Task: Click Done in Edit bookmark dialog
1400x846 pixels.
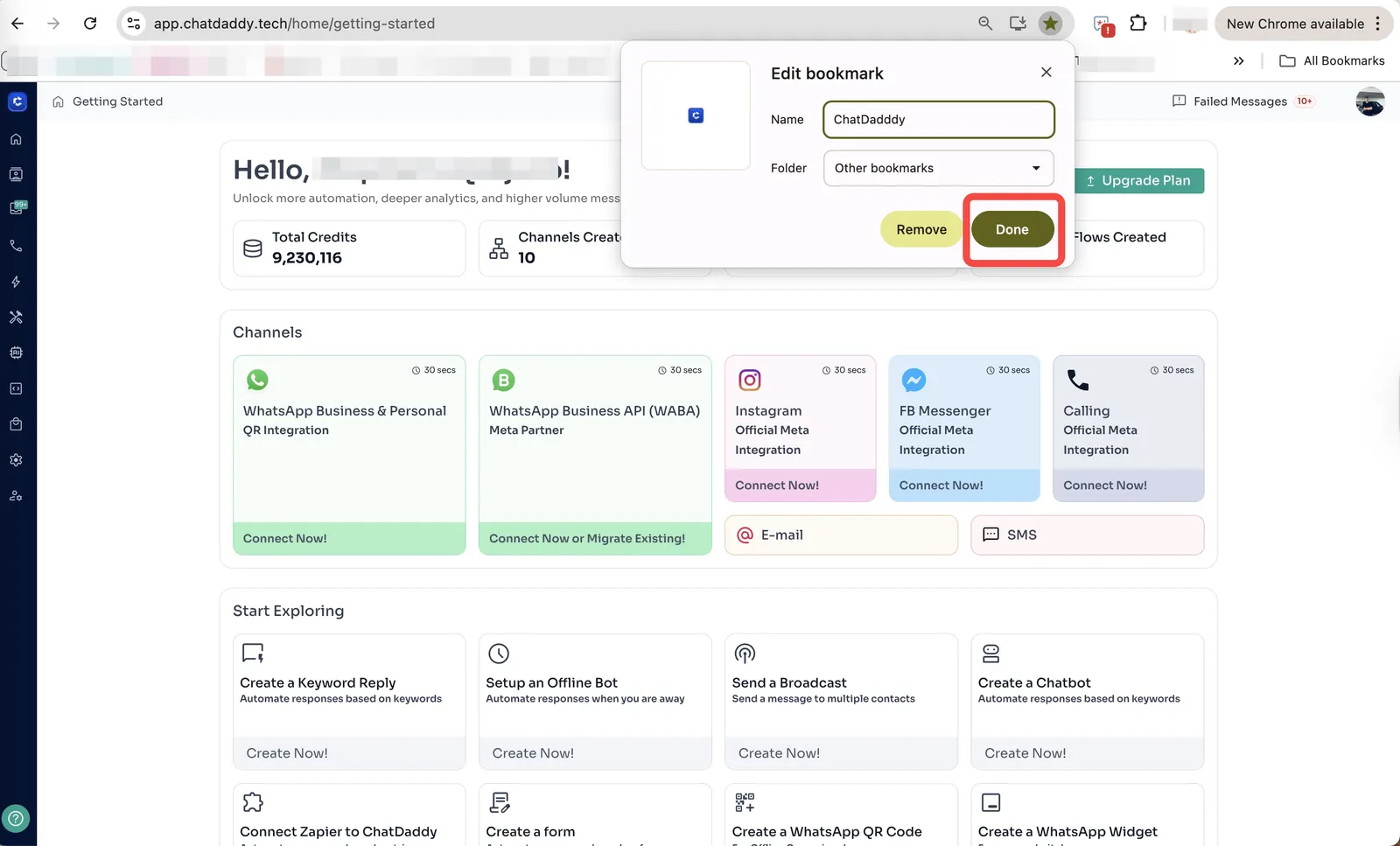Action: 1012,229
